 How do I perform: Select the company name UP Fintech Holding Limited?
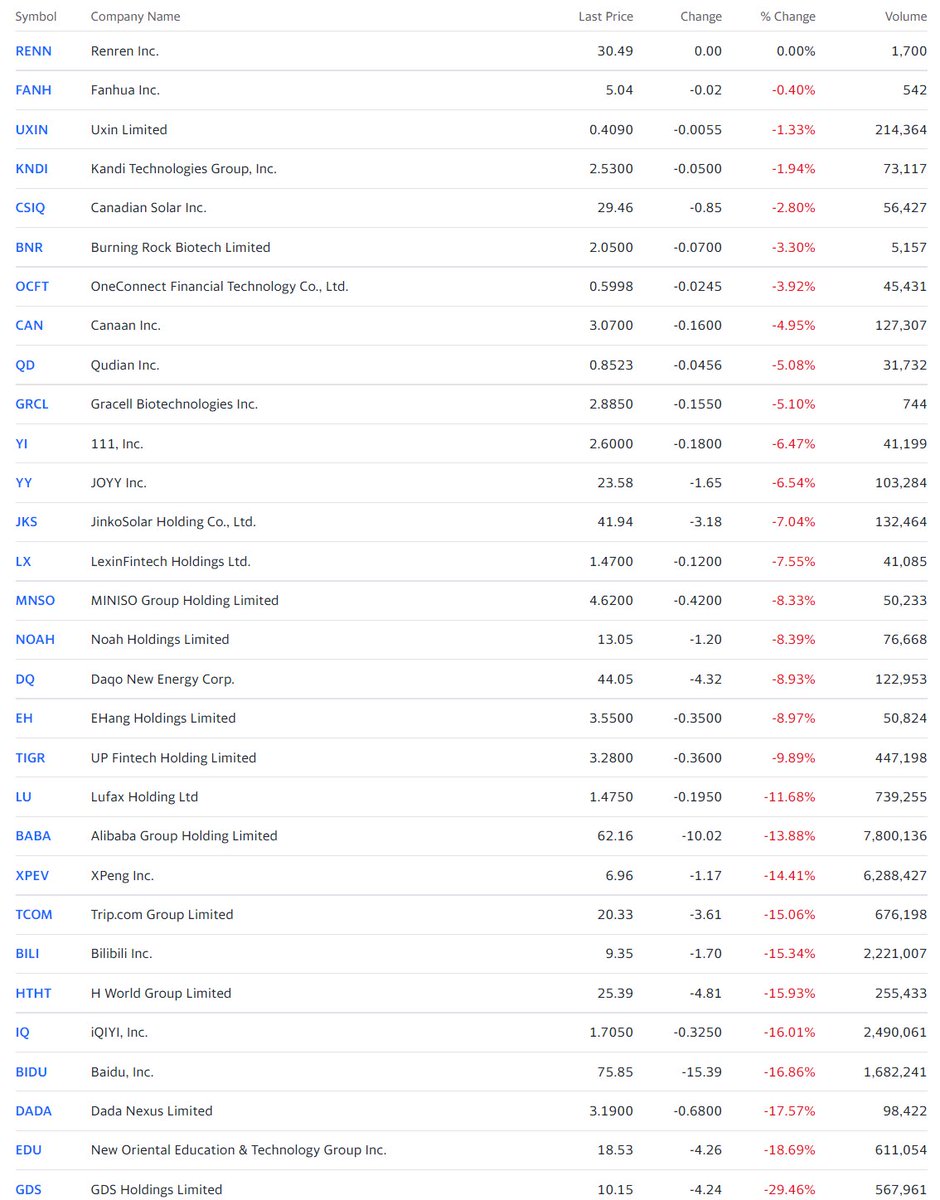(x=174, y=757)
